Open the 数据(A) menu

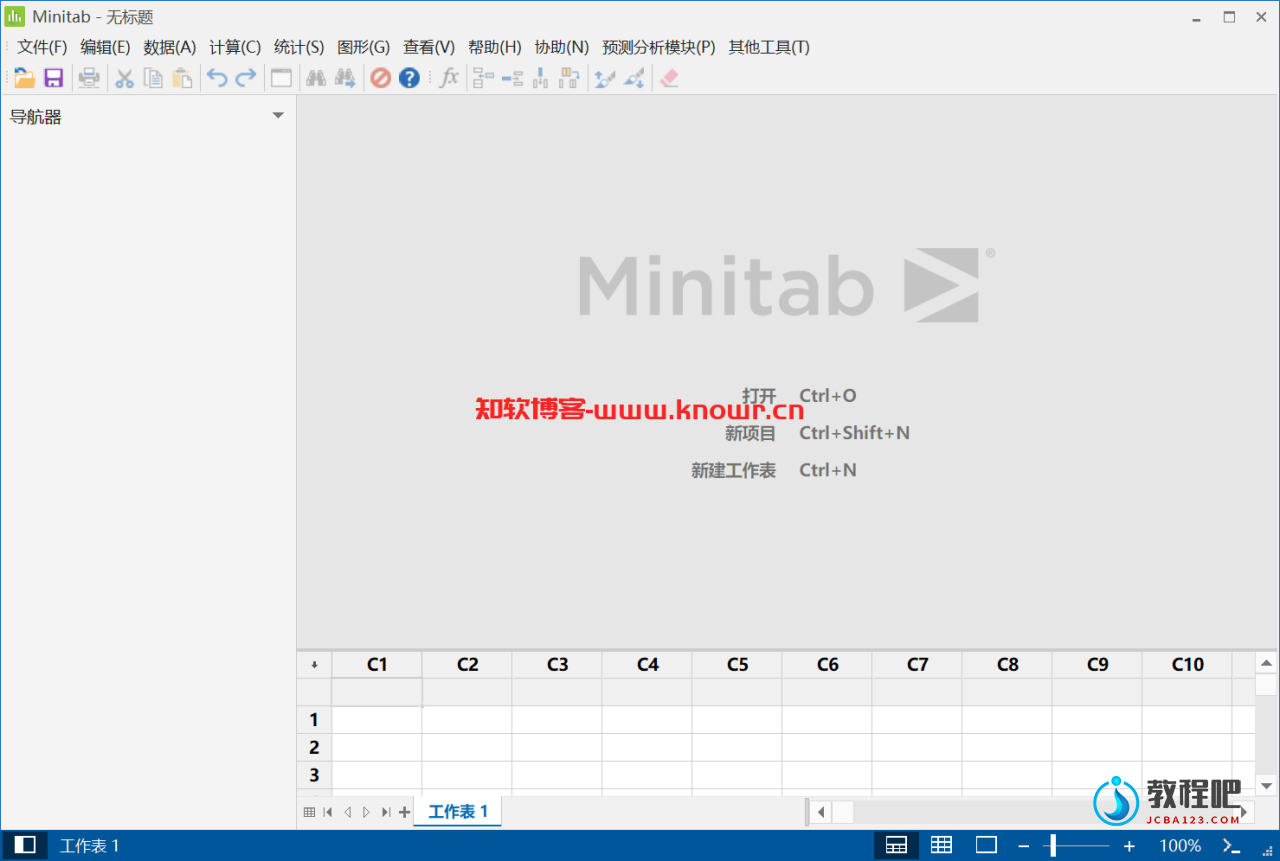tap(170, 47)
